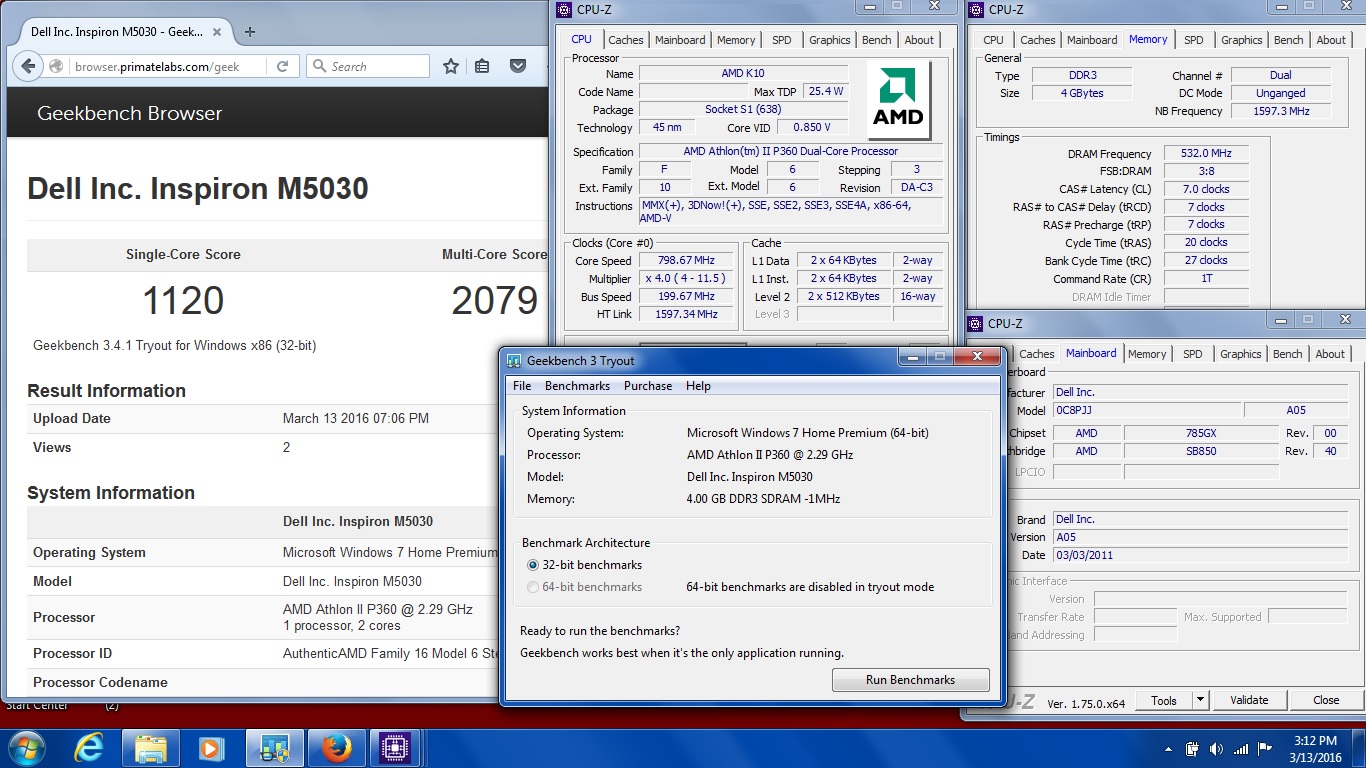The width and height of the screenshot is (1366, 768).
Task: Click CPU-Z title icon of CPU-tab window
Action: coord(565,10)
